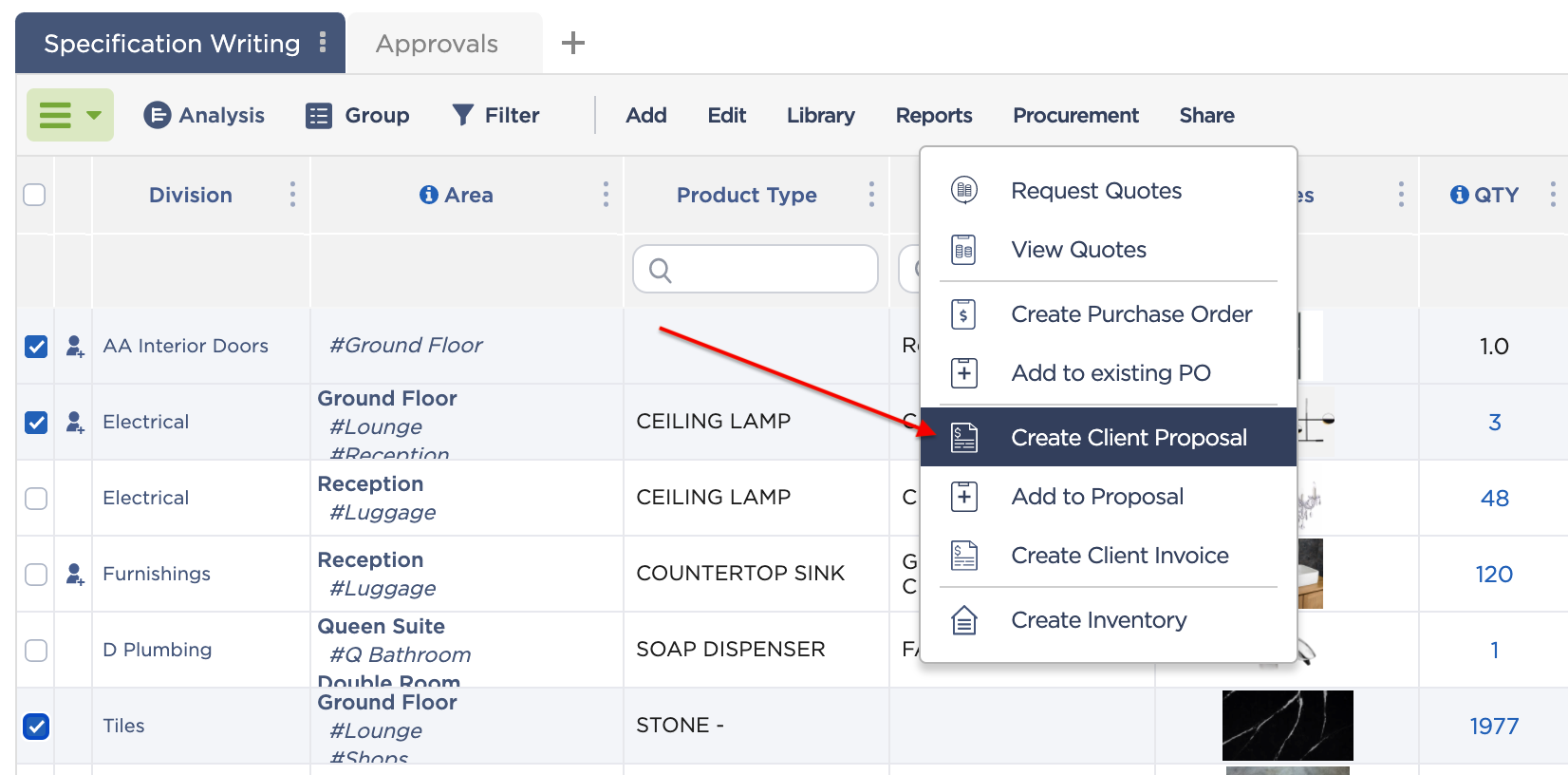Click the Analysis icon in toolbar

point(157,115)
